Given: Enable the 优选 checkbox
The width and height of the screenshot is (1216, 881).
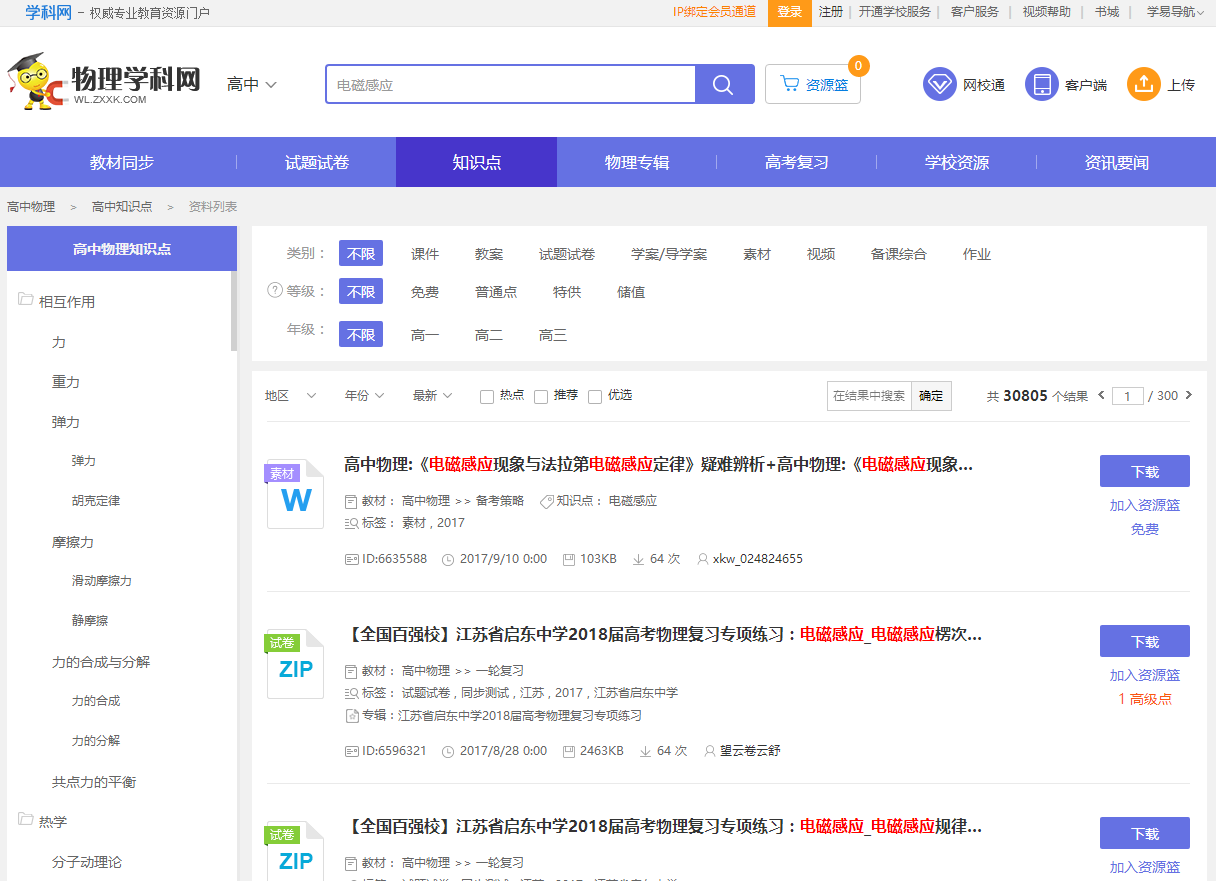Looking at the screenshot, I should click(x=594, y=395).
